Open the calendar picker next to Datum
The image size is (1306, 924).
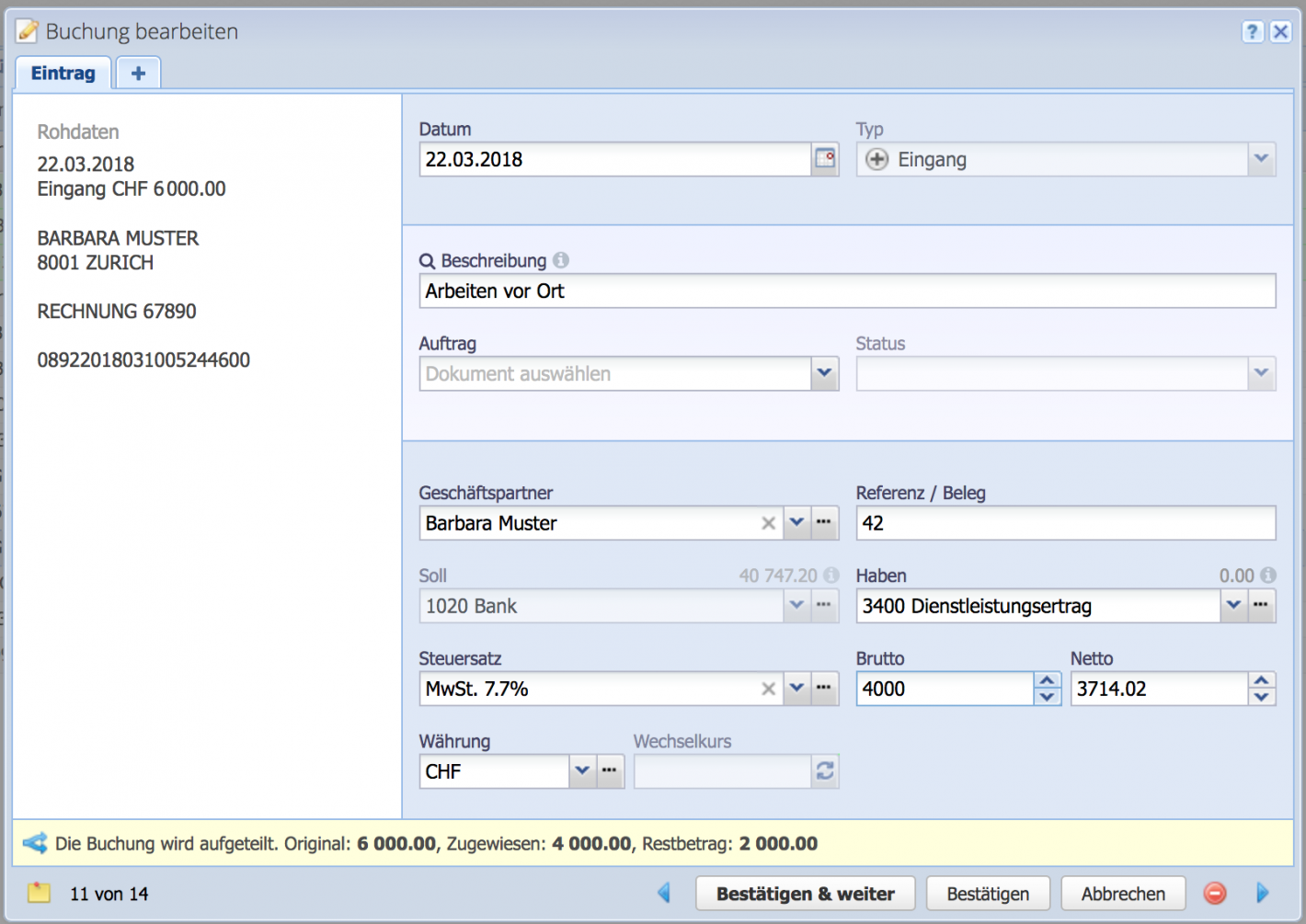pos(825,159)
